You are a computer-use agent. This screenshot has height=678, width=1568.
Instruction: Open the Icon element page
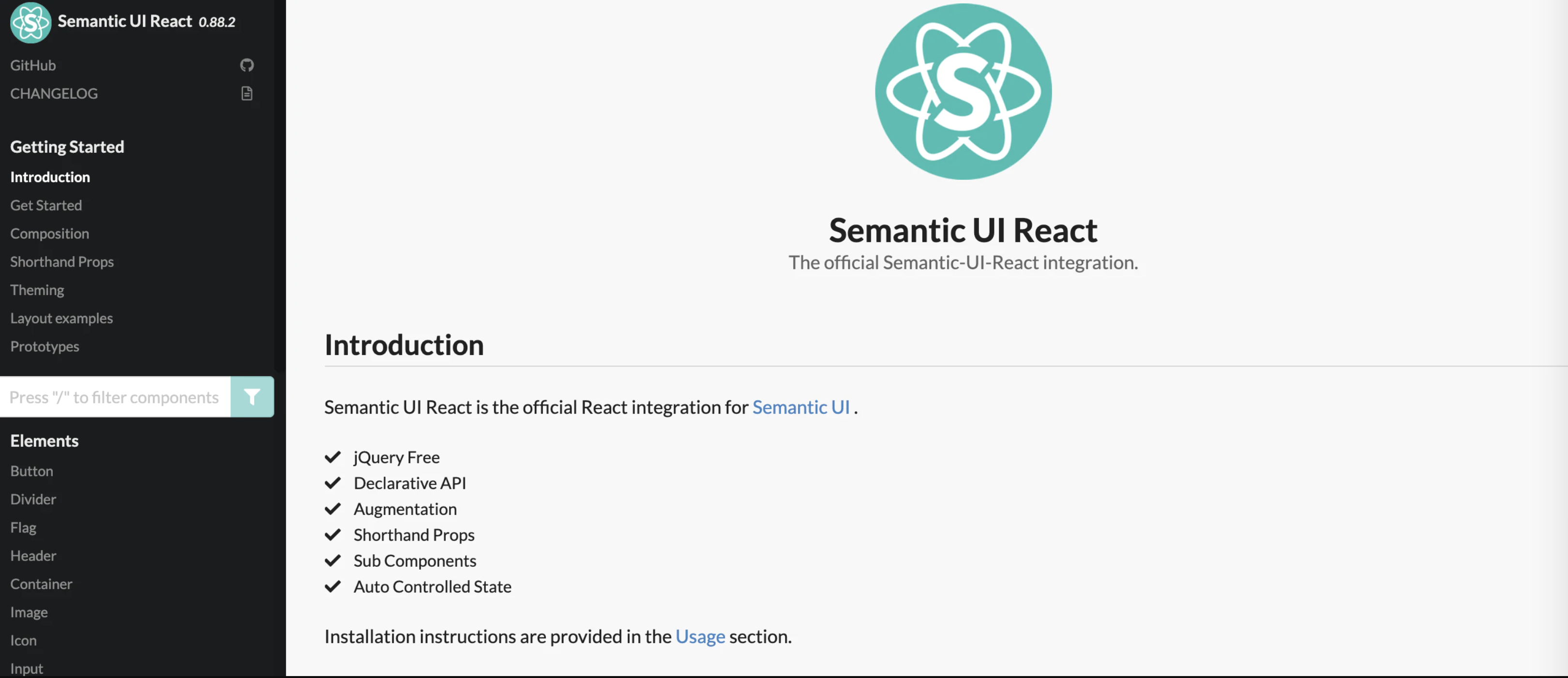24,640
